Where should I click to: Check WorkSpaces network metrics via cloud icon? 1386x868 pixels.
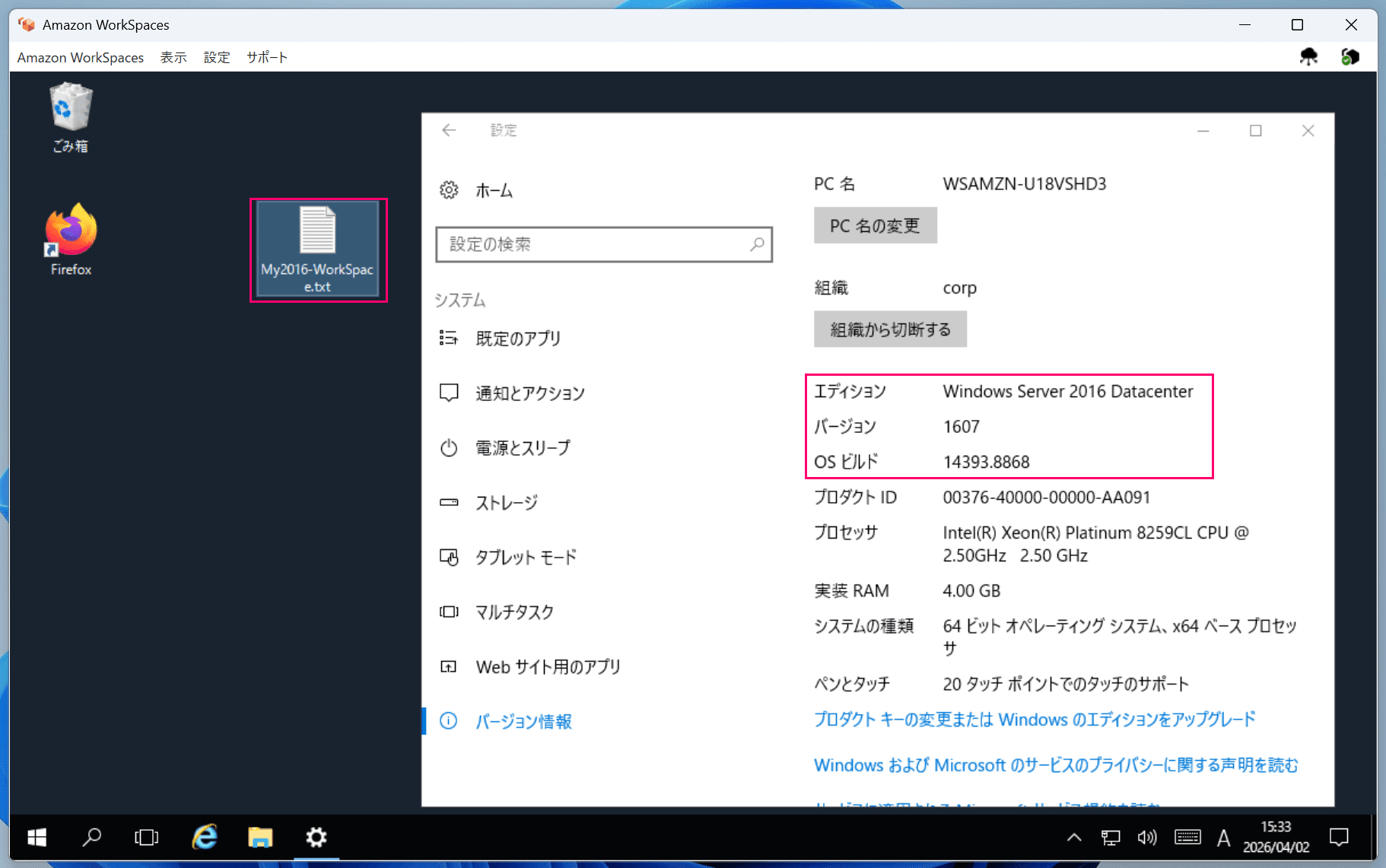pyautogui.click(x=1310, y=56)
